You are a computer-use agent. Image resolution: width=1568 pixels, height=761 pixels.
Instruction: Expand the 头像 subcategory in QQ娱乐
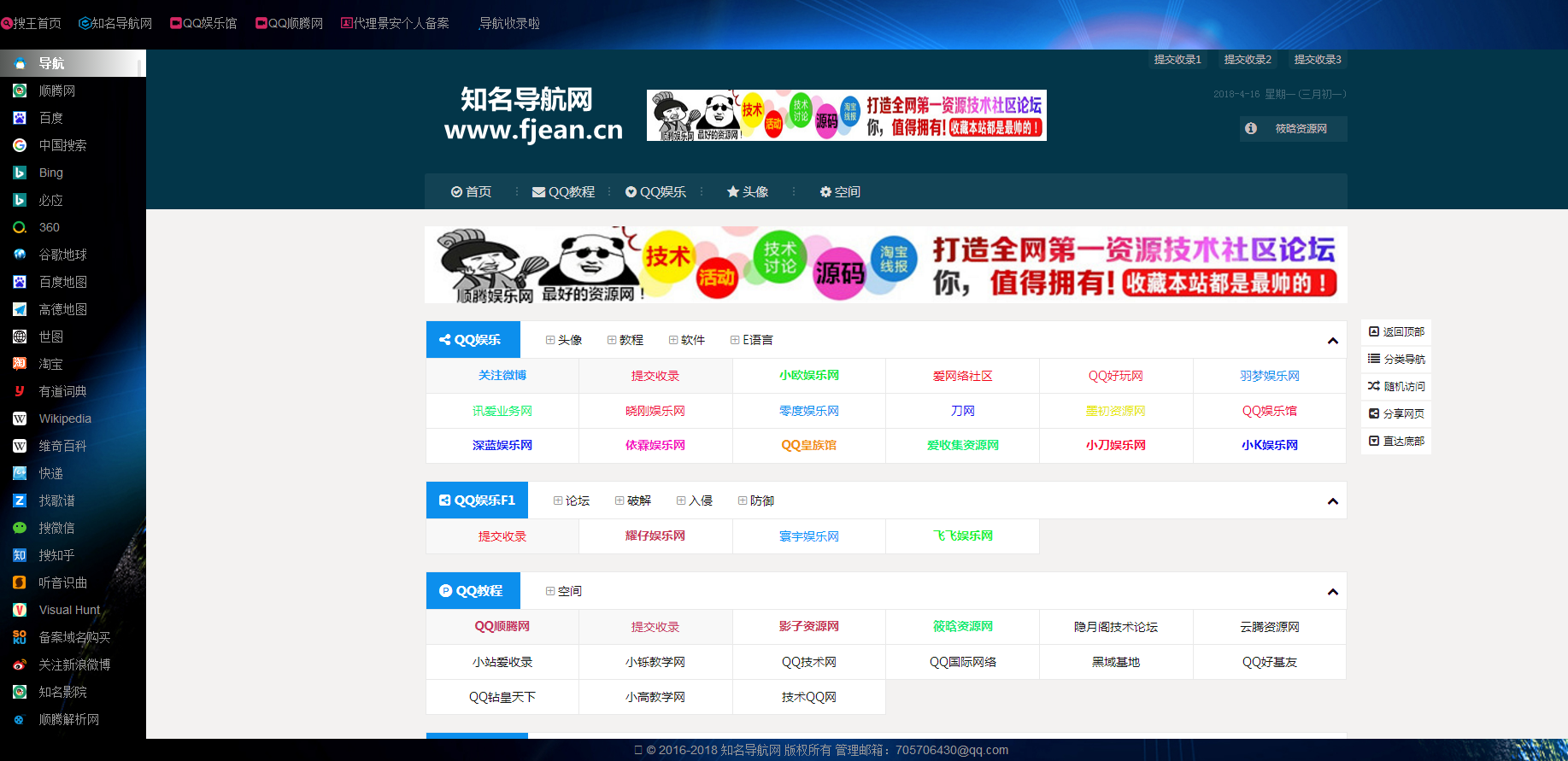coord(564,340)
